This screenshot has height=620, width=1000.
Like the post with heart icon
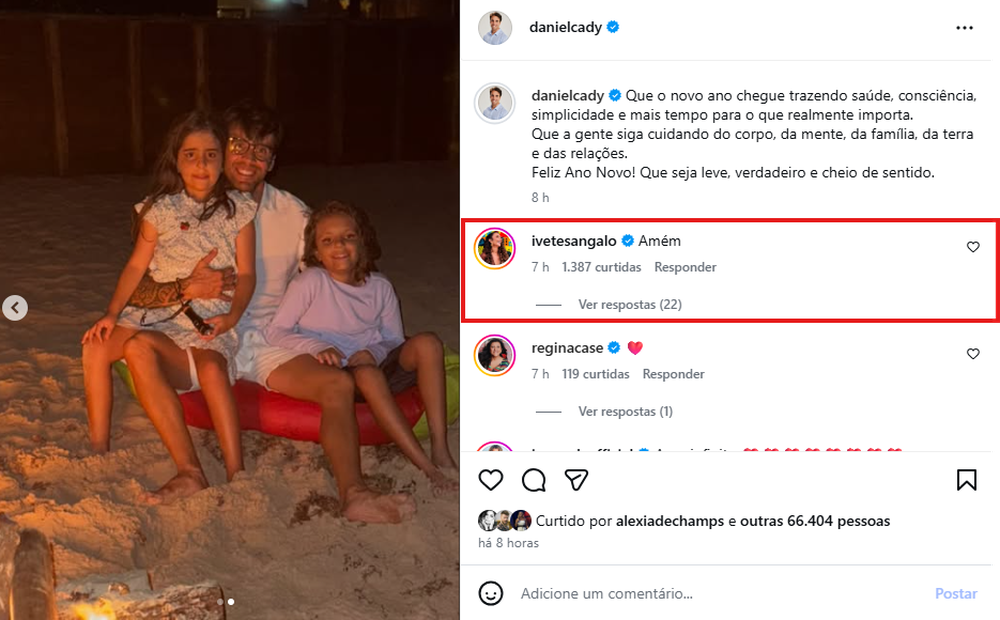pyautogui.click(x=490, y=480)
